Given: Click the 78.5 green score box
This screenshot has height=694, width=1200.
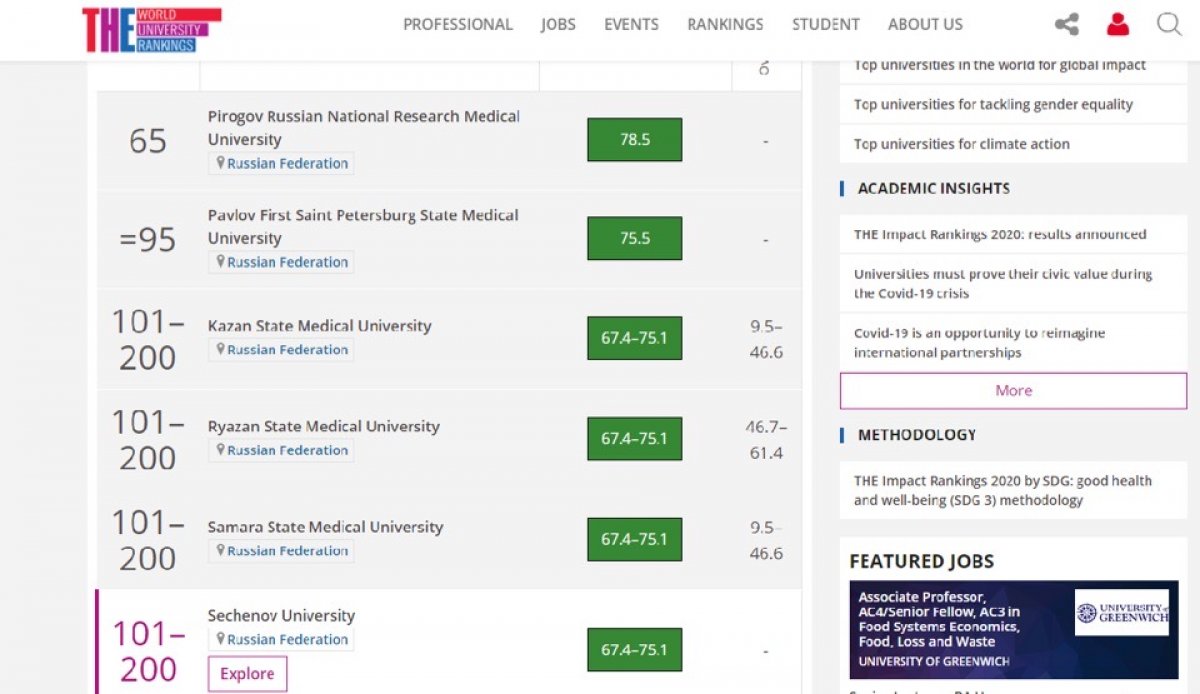Looking at the screenshot, I should [634, 140].
